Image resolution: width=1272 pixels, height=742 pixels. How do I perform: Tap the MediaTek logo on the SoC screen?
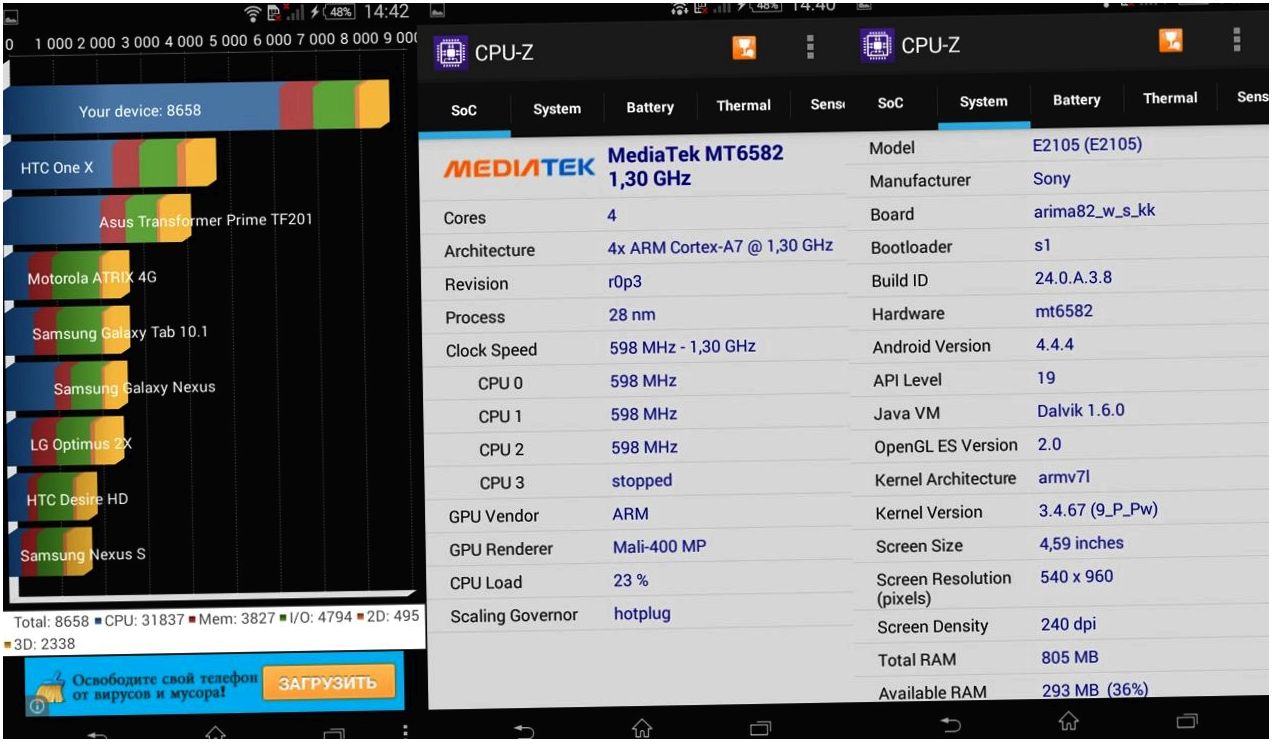519,168
